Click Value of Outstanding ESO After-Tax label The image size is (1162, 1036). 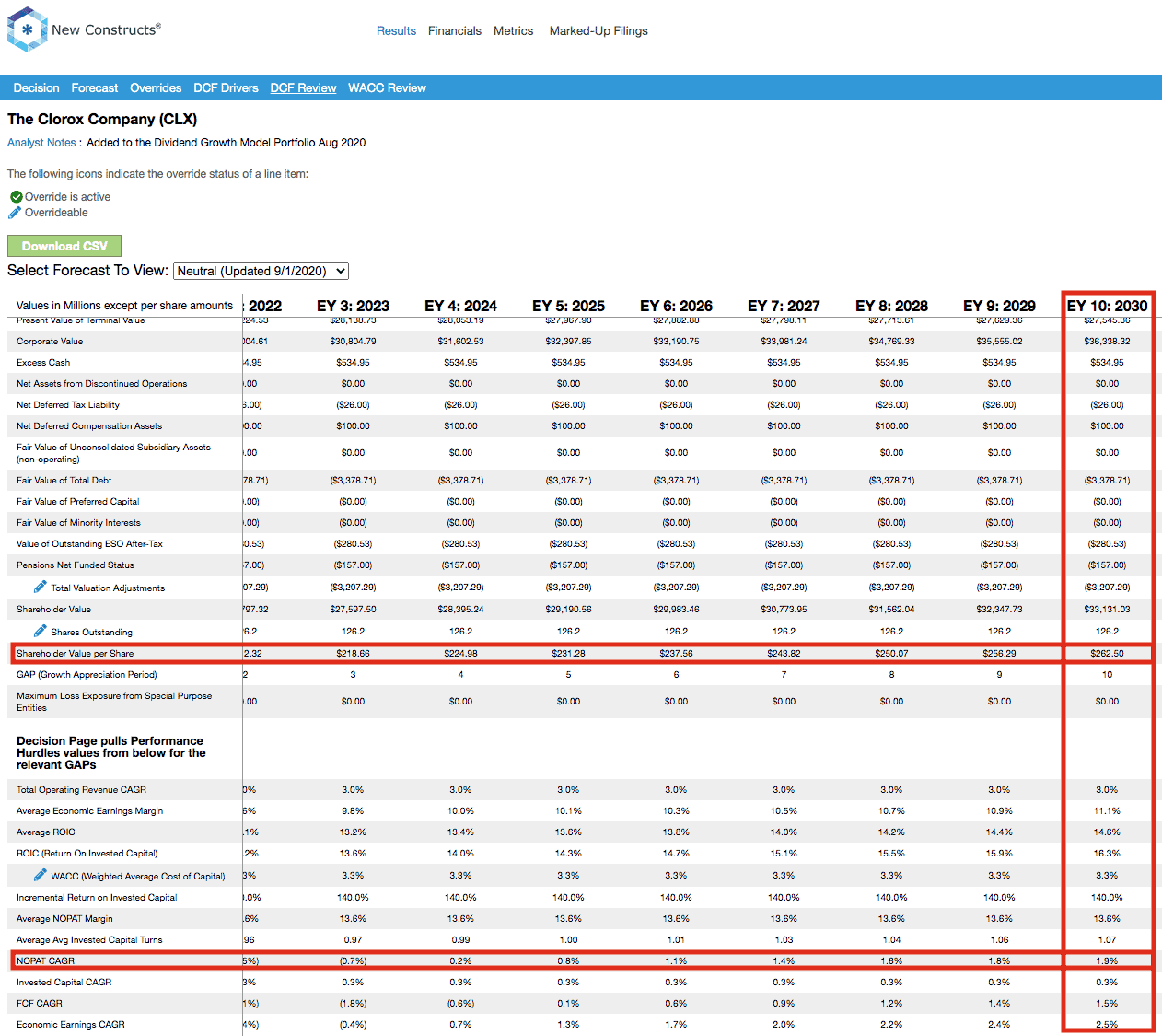pos(89,544)
